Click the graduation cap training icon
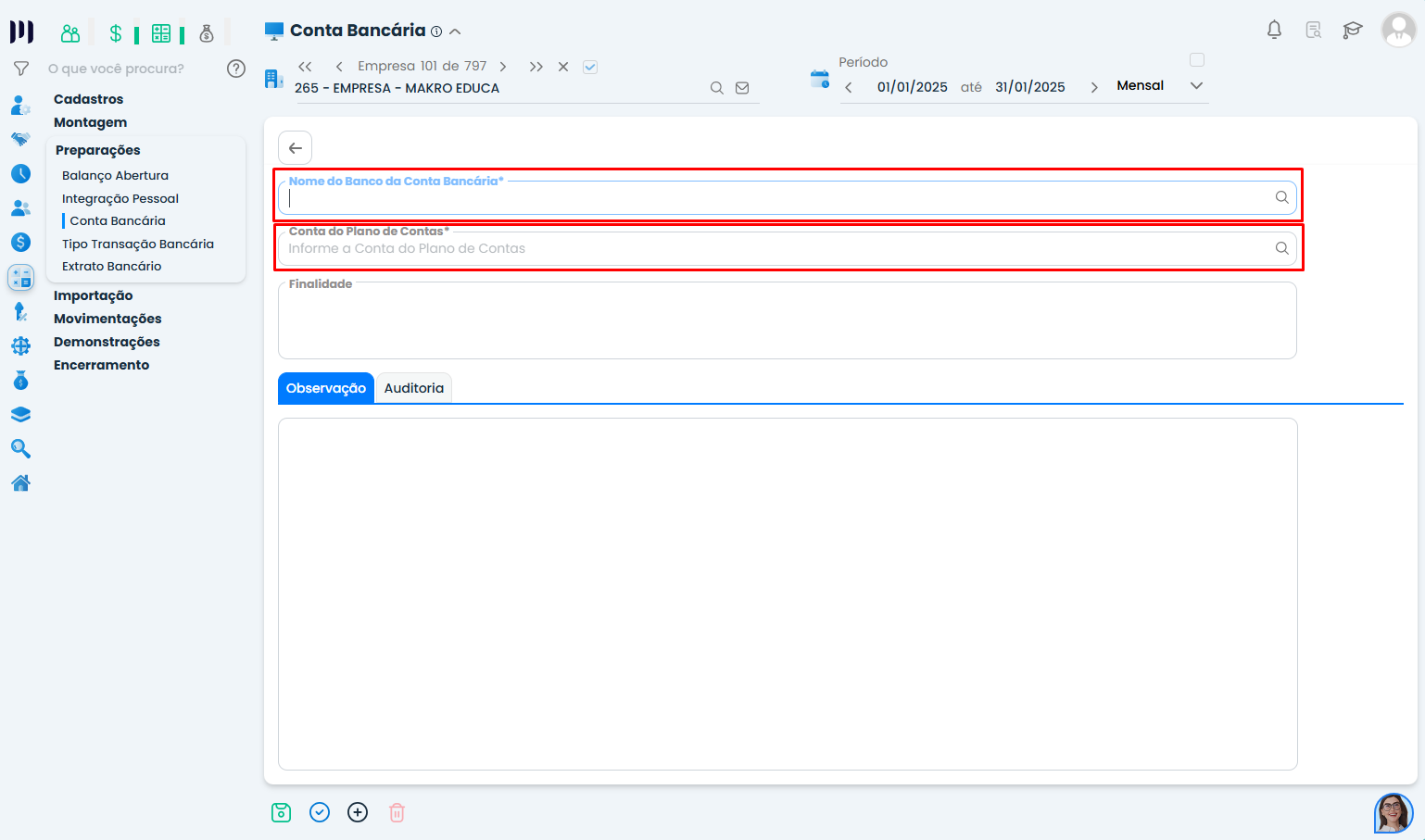Viewport: 1425px width, 840px height. (x=1352, y=30)
